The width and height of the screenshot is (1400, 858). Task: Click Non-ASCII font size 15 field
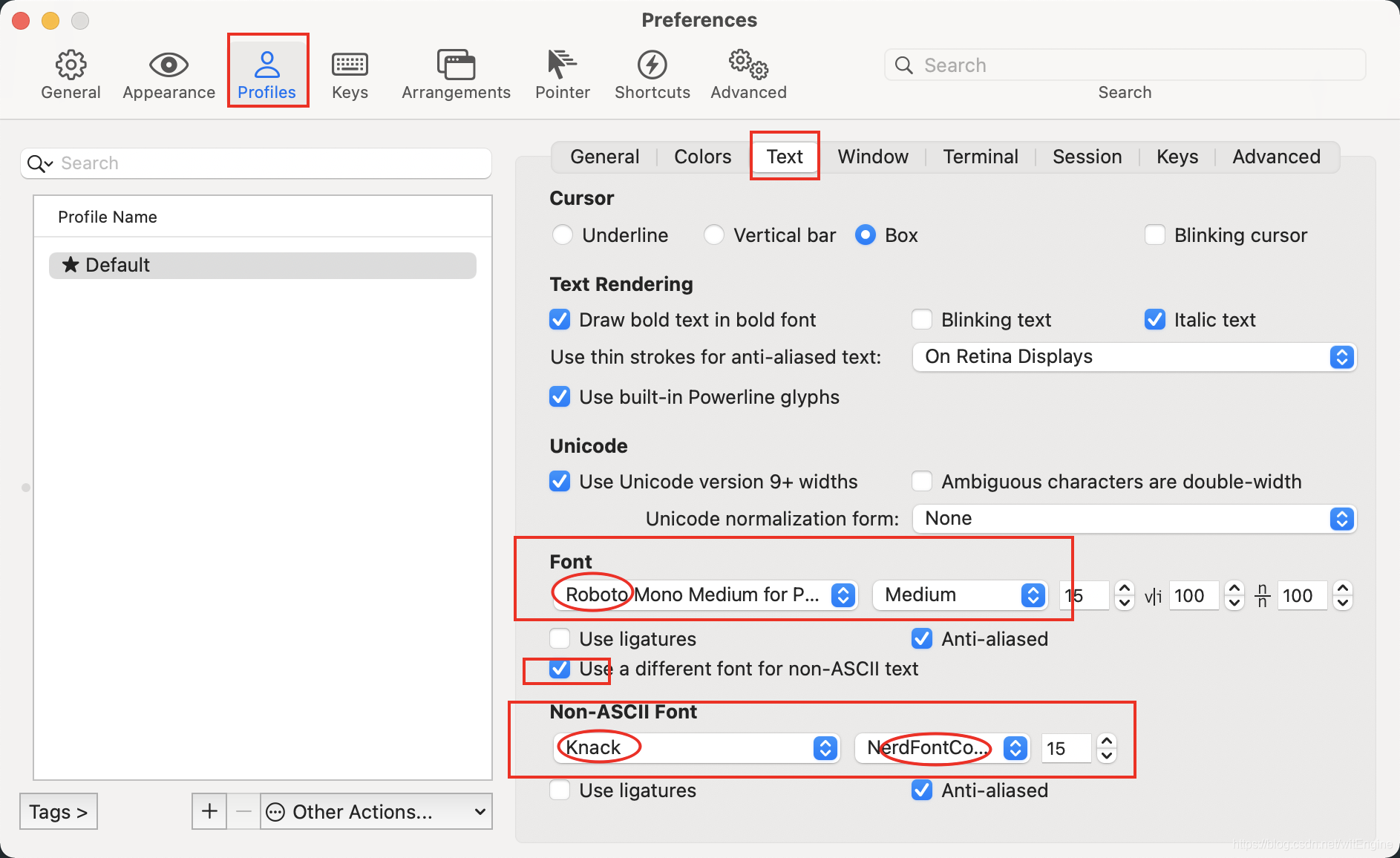point(1067,748)
